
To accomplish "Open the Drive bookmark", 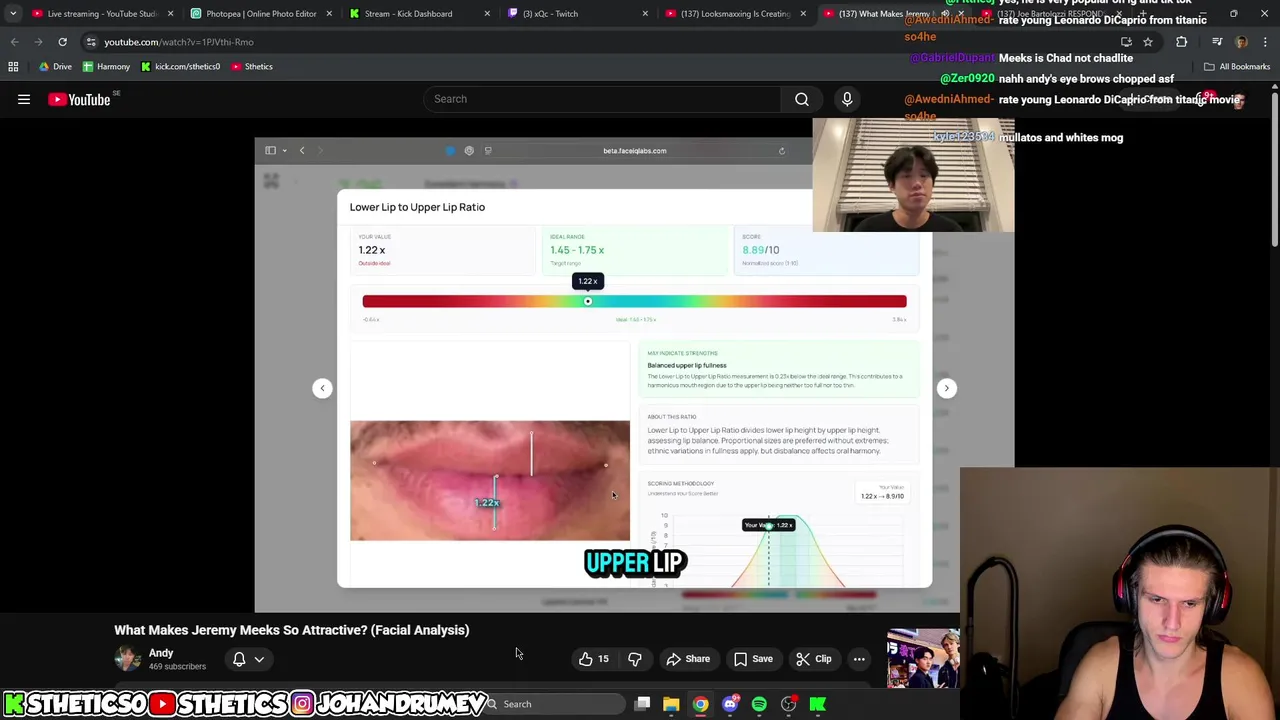I will click(55, 66).
